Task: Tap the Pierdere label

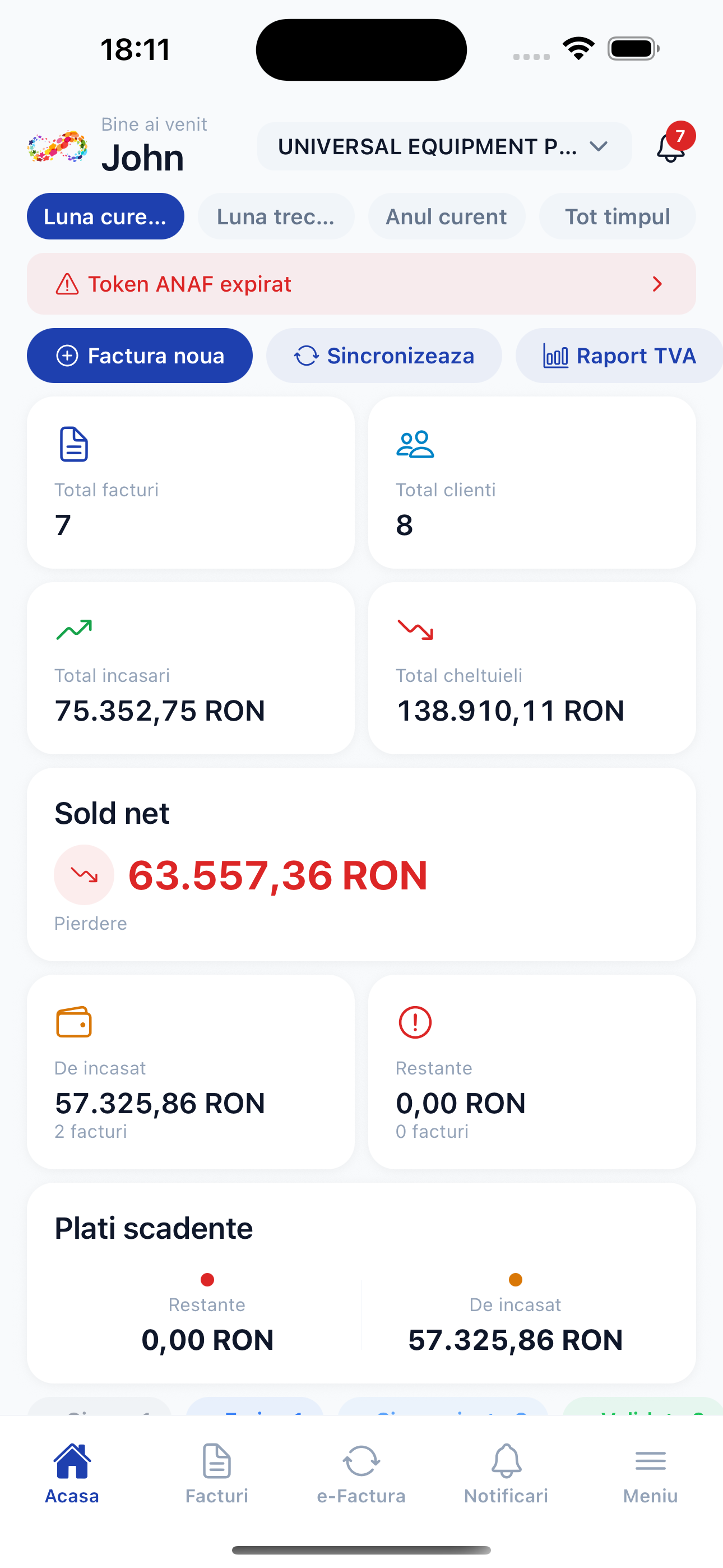Action: pos(91,924)
